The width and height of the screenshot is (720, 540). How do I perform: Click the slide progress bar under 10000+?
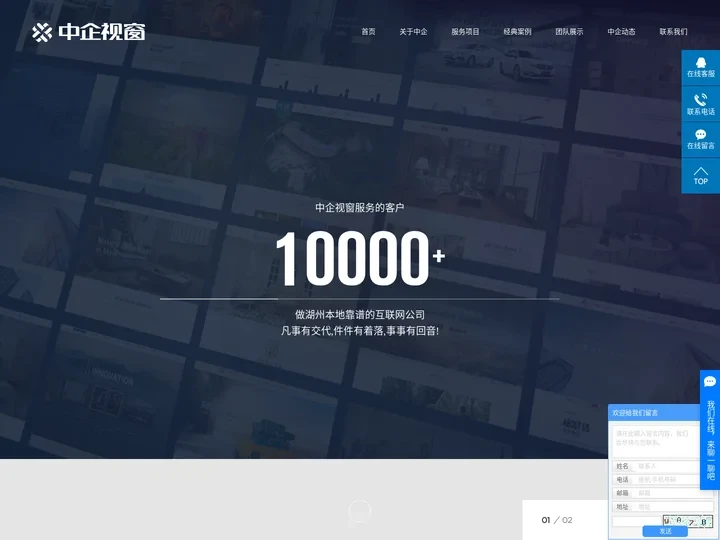(360, 299)
